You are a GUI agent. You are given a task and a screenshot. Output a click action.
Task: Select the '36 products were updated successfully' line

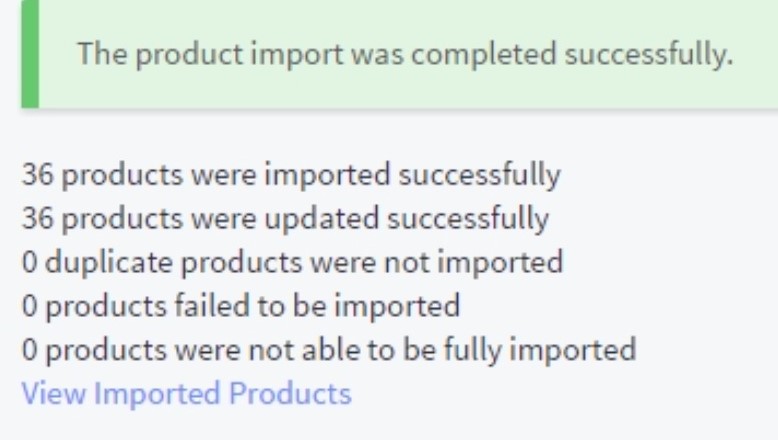coord(285,218)
